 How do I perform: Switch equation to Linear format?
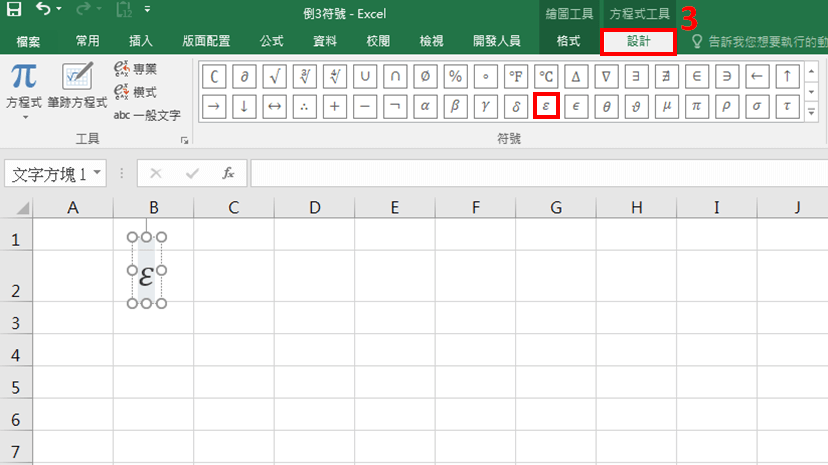(135, 92)
